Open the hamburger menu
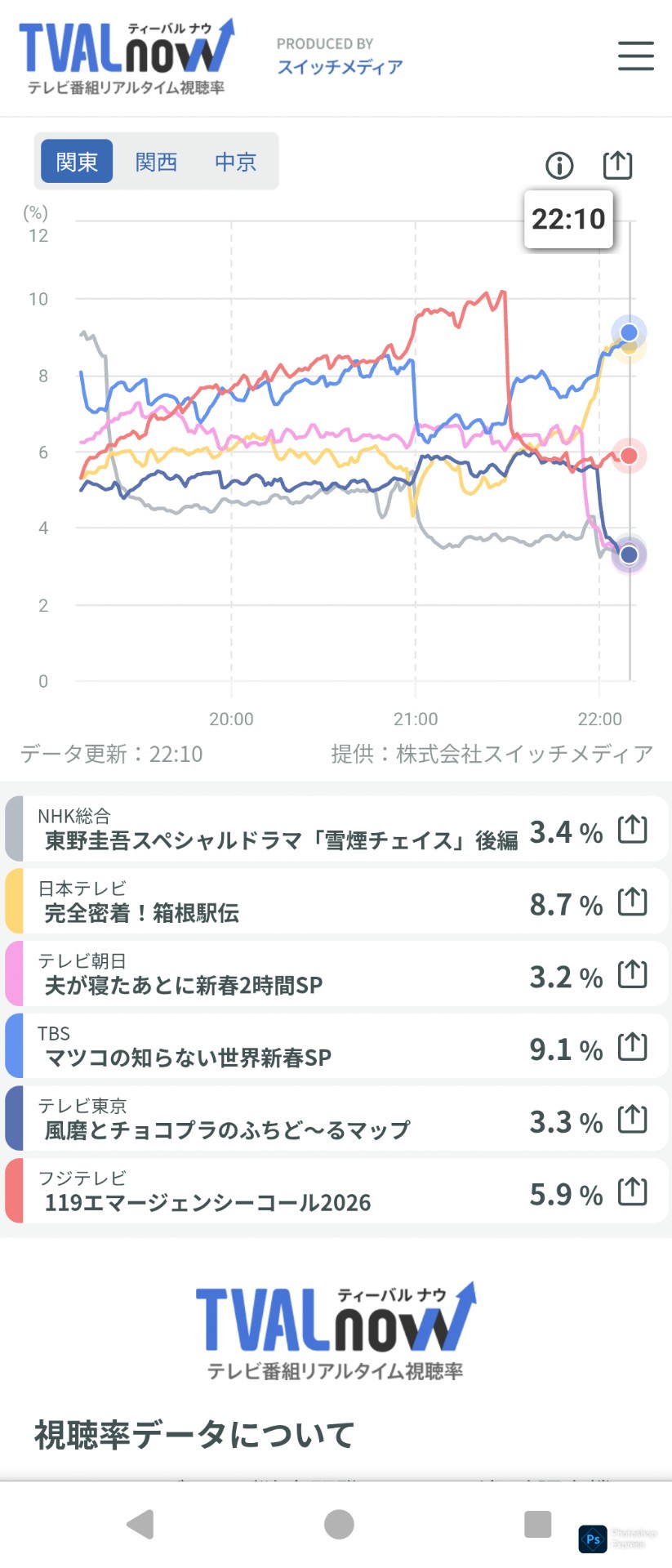This screenshot has width=672, height=1568. coord(635,56)
